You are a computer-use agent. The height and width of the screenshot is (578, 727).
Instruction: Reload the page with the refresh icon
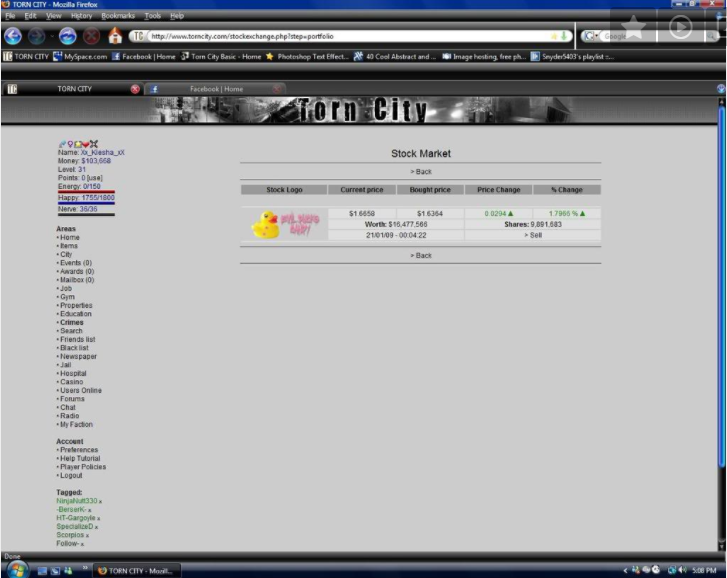[67, 36]
